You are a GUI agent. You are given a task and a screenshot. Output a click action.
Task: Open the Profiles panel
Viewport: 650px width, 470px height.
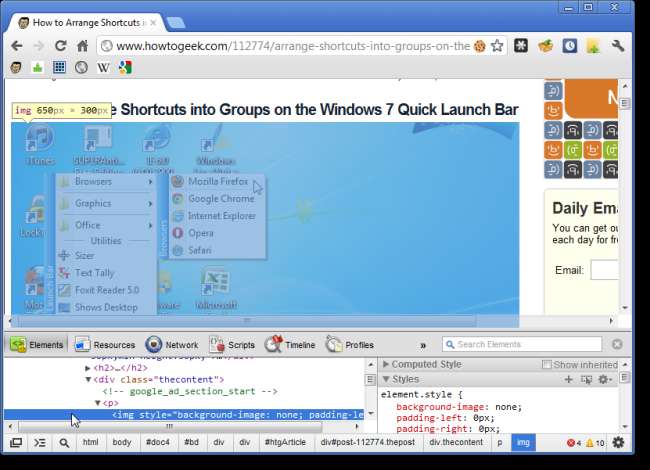coord(350,345)
